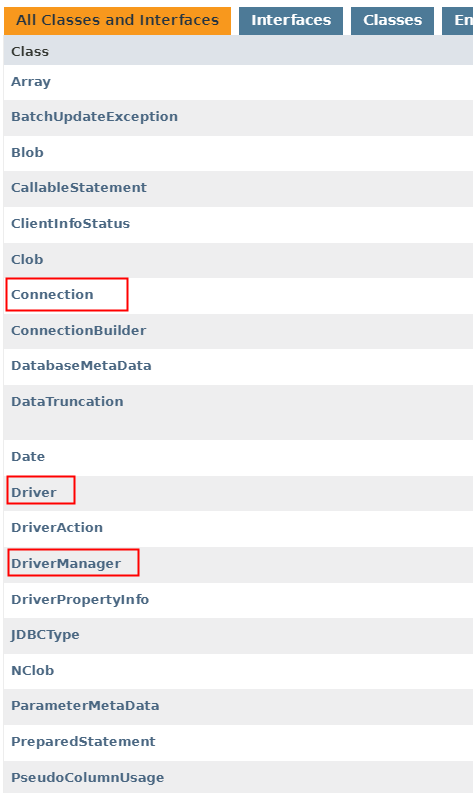The height and width of the screenshot is (793, 473).
Task: Open the Blob interface link
Action: [x=27, y=153]
